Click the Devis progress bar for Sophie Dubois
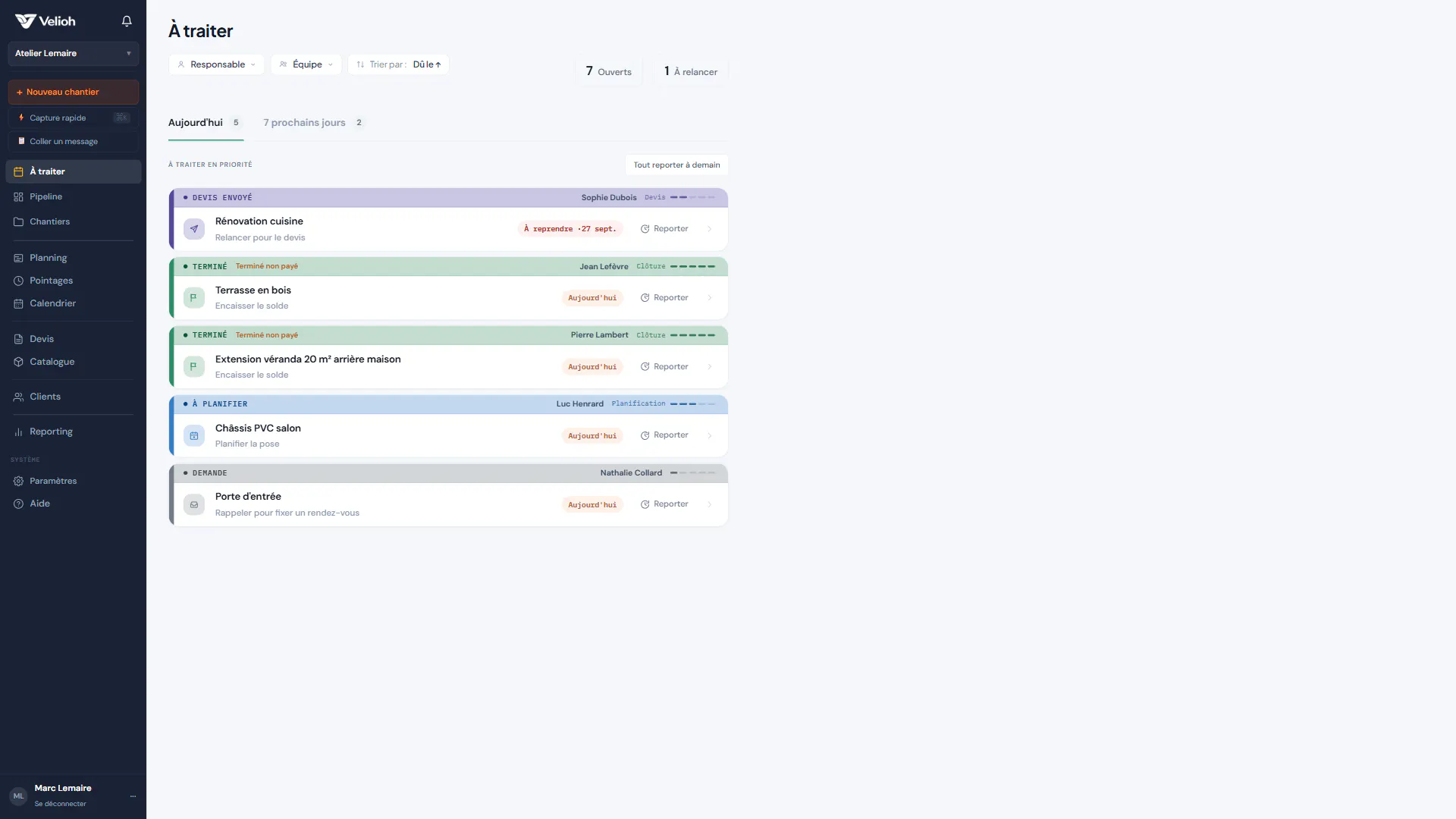This screenshot has height=819, width=1456. [692, 197]
